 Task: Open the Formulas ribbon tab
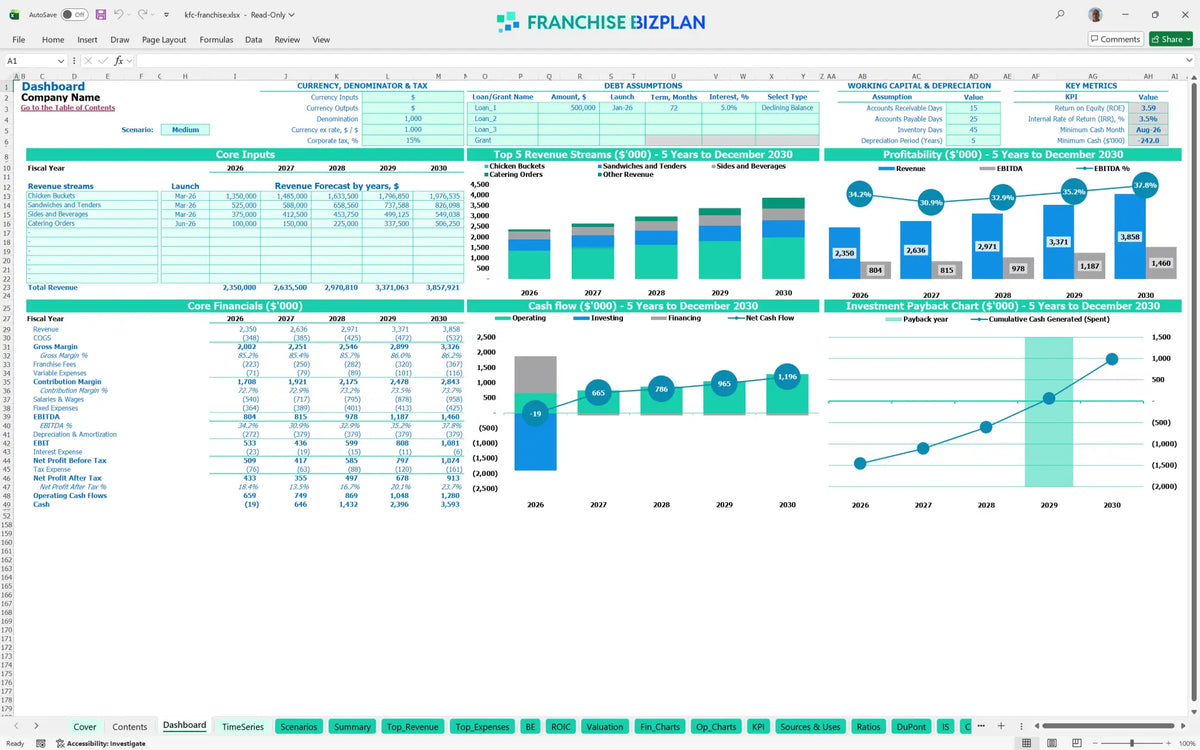tap(216, 40)
